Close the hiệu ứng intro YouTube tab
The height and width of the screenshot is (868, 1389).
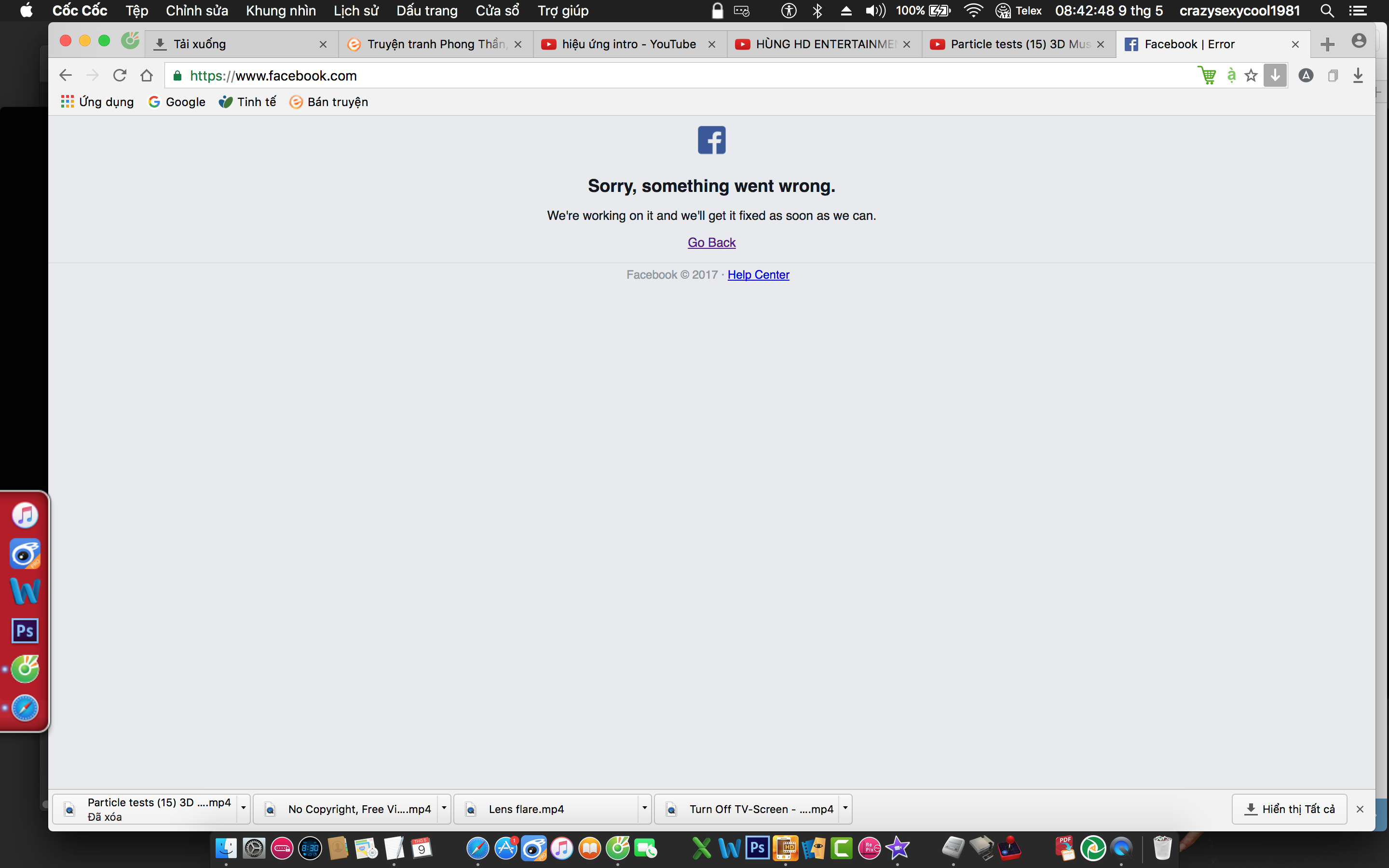click(x=712, y=44)
